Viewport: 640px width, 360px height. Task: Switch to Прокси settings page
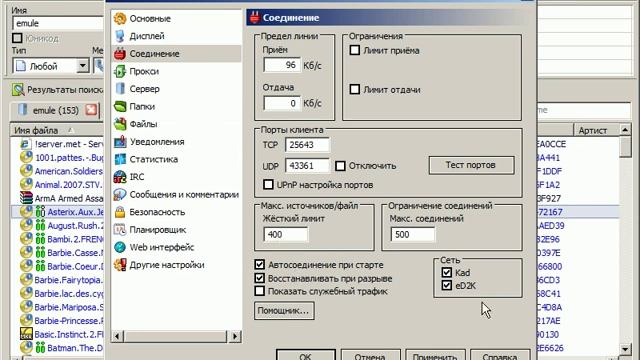click(144, 71)
